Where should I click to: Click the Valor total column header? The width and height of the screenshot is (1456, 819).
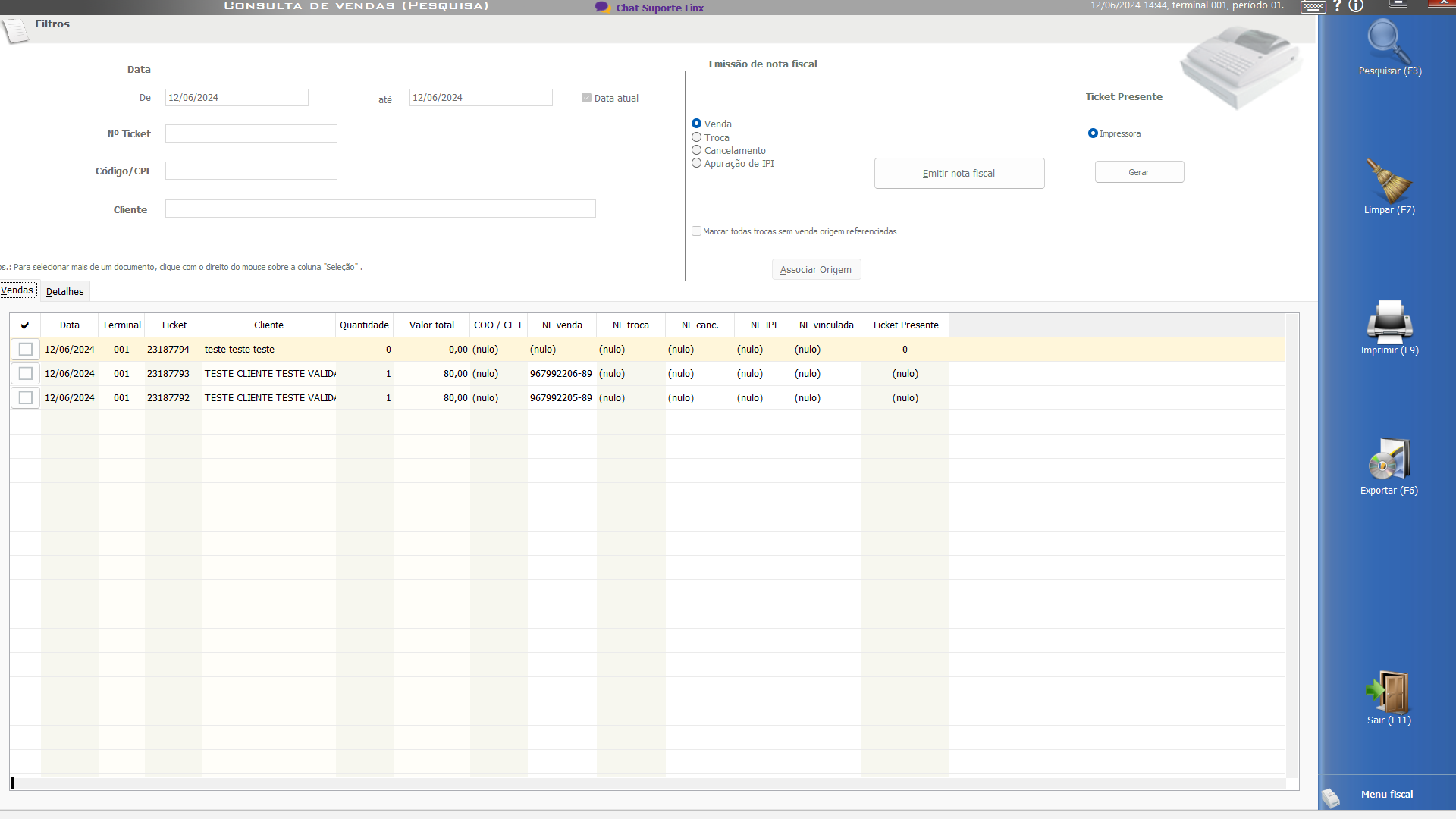(431, 325)
